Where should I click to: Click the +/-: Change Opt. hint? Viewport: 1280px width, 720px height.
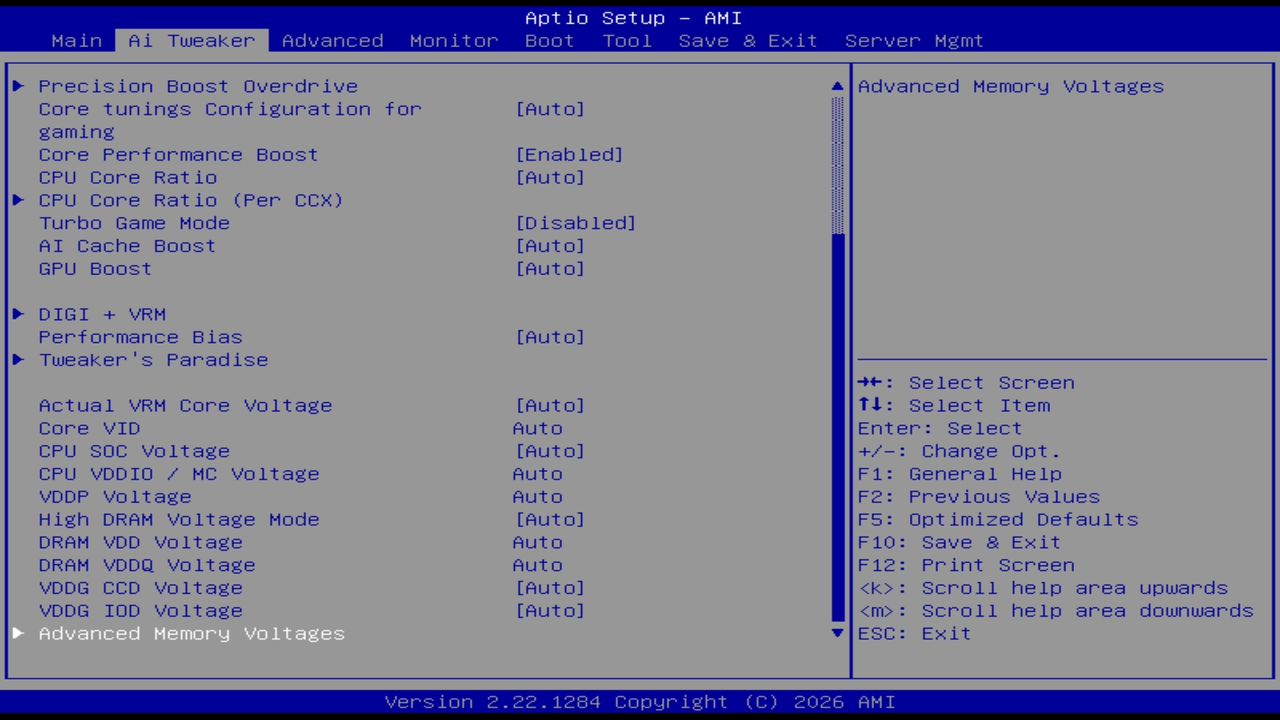click(959, 451)
